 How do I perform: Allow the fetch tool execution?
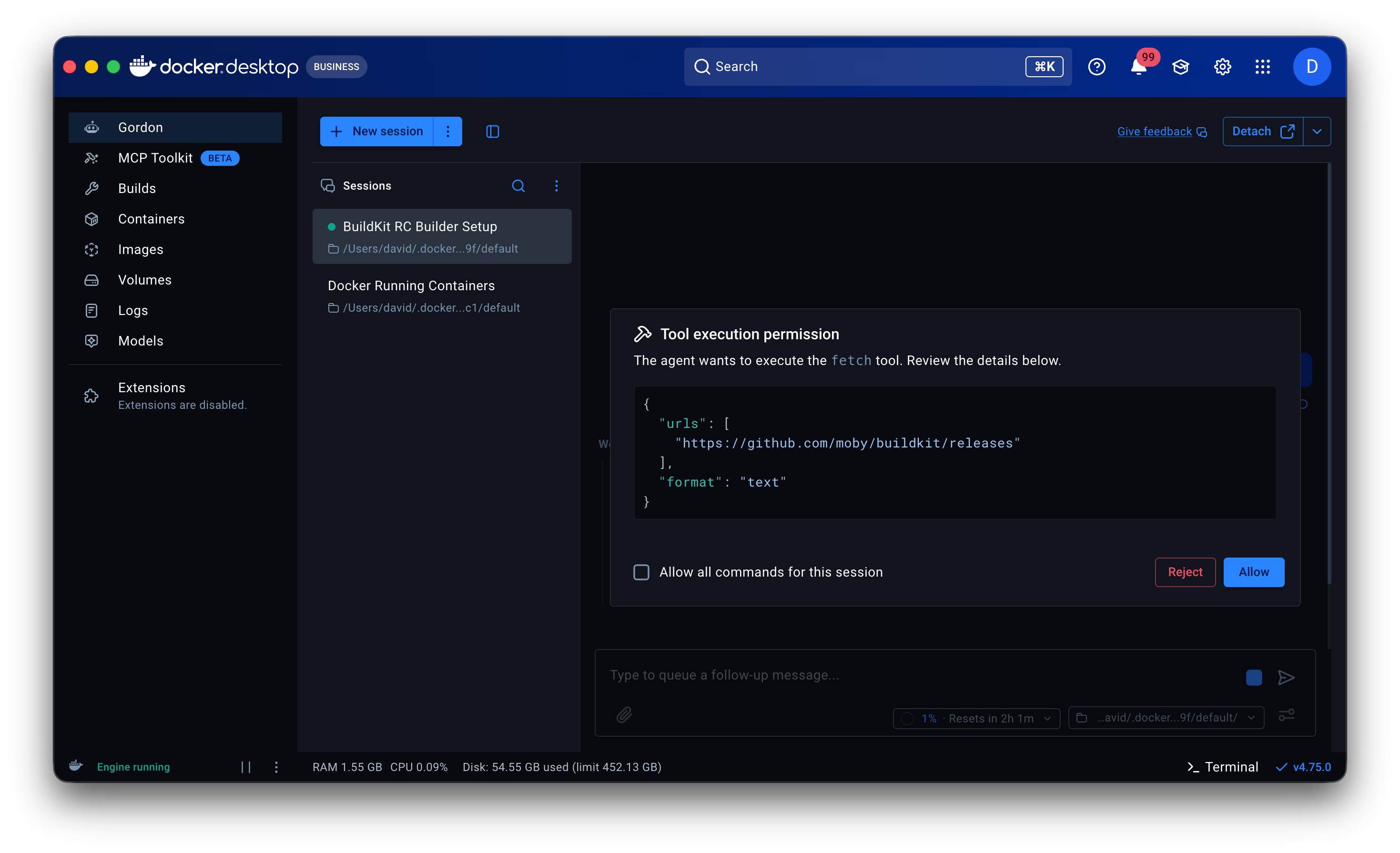click(1253, 572)
